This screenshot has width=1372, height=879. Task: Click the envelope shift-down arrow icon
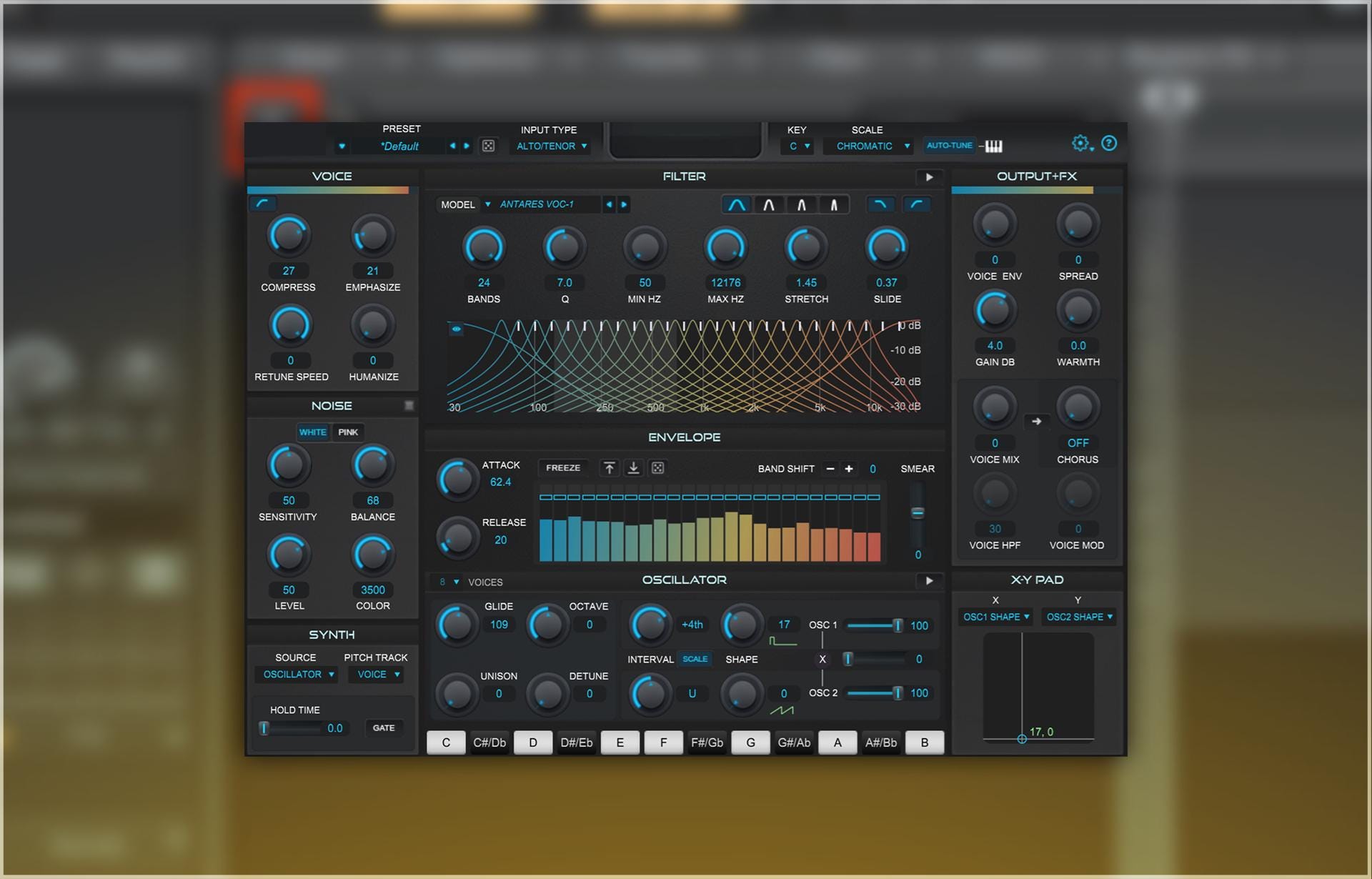(x=633, y=468)
